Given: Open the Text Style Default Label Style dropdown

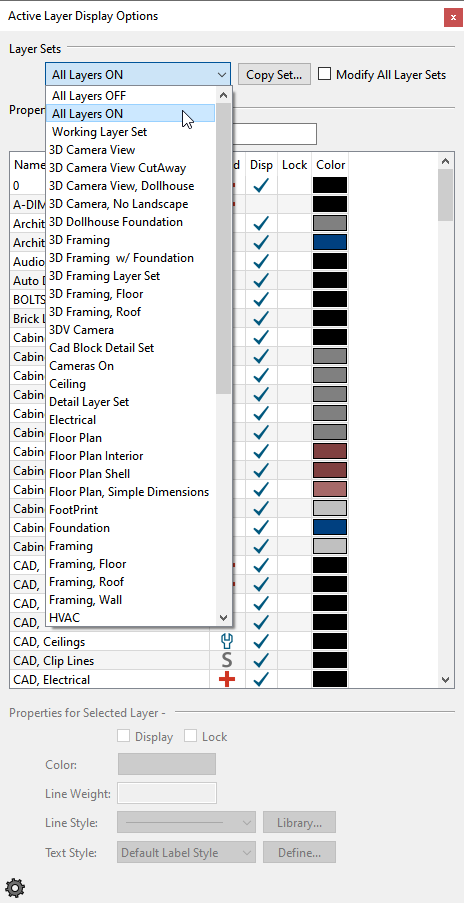Looking at the screenshot, I should pyautogui.click(x=187, y=852).
